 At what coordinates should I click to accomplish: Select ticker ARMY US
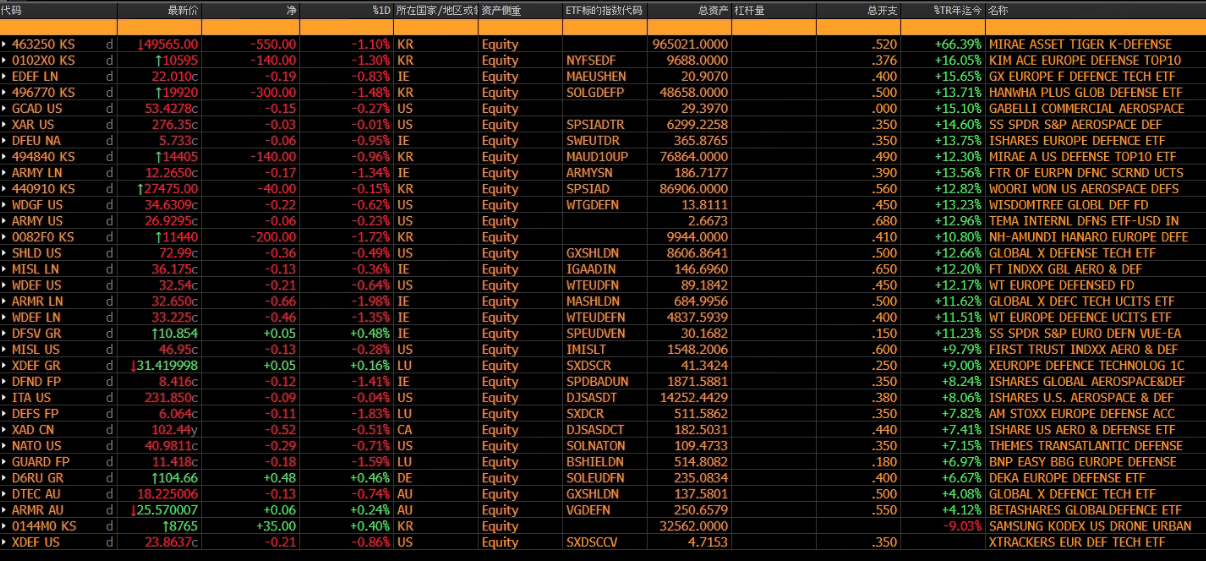coord(37,221)
